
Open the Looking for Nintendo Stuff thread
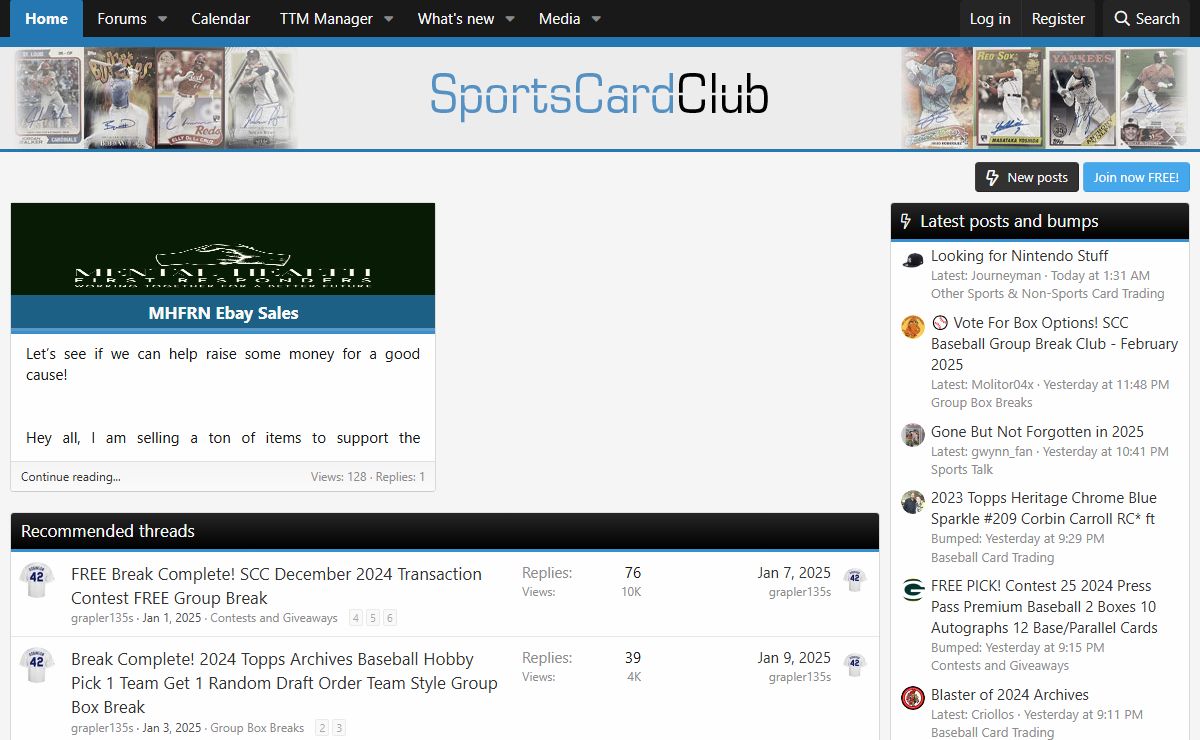pyautogui.click(x=1019, y=256)
